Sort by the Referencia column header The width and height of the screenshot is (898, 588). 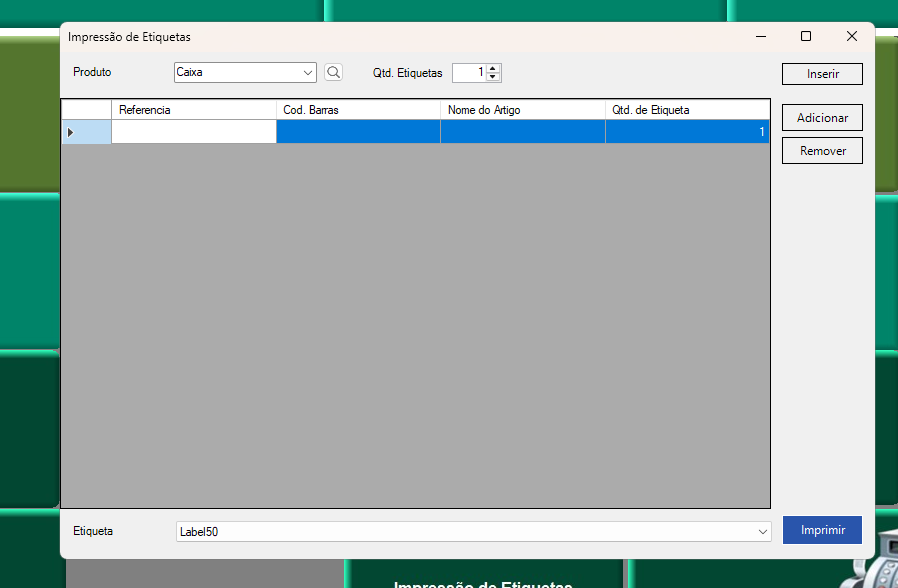(193, 110)
